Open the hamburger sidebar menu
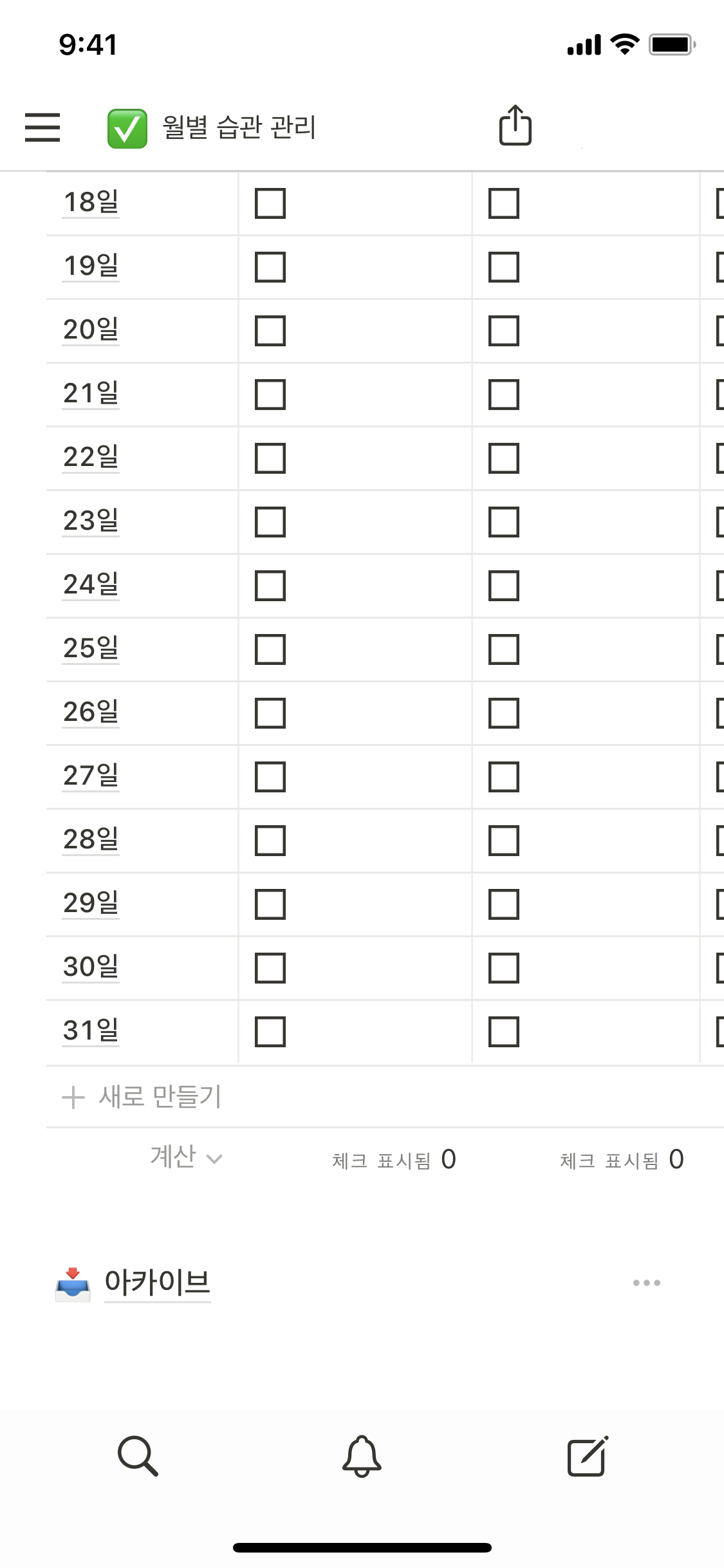This screenshot has width=724, height=1568. [x=42, y=127]
